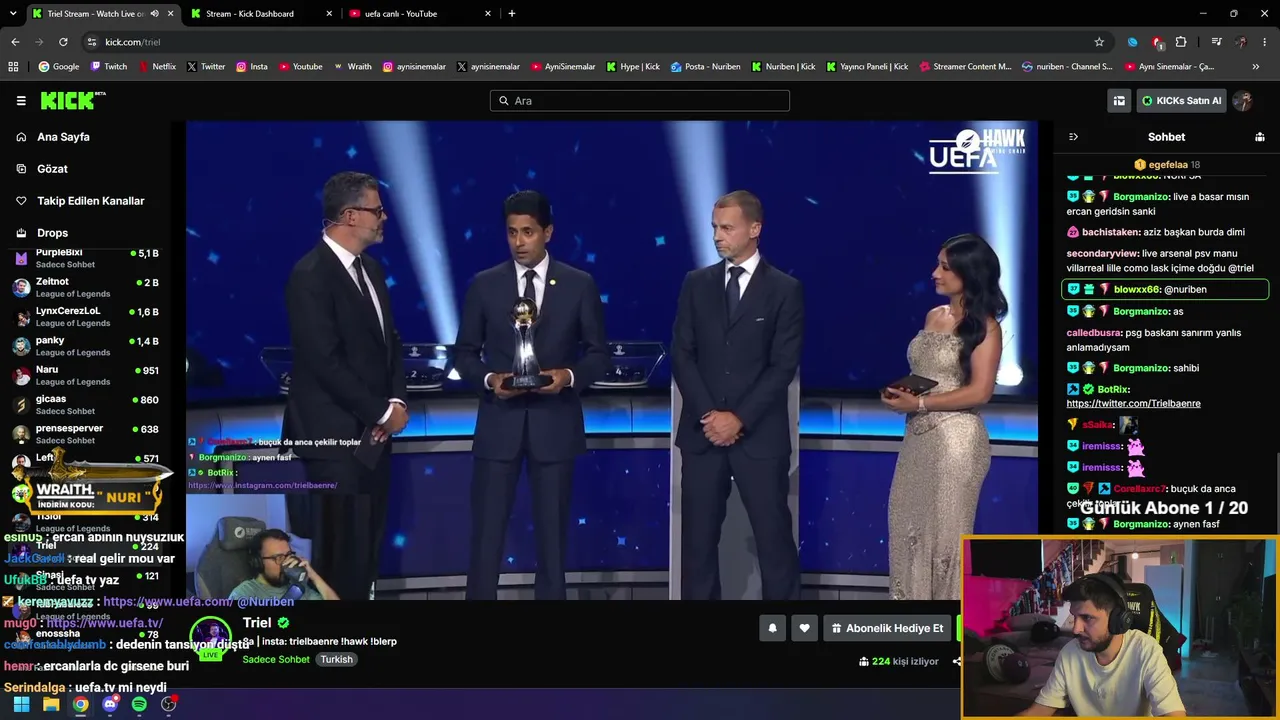The width and height of the screenshot is (1280, 720).
Task: Open prensesperver channel from sidebar
Action: (85, 434)
